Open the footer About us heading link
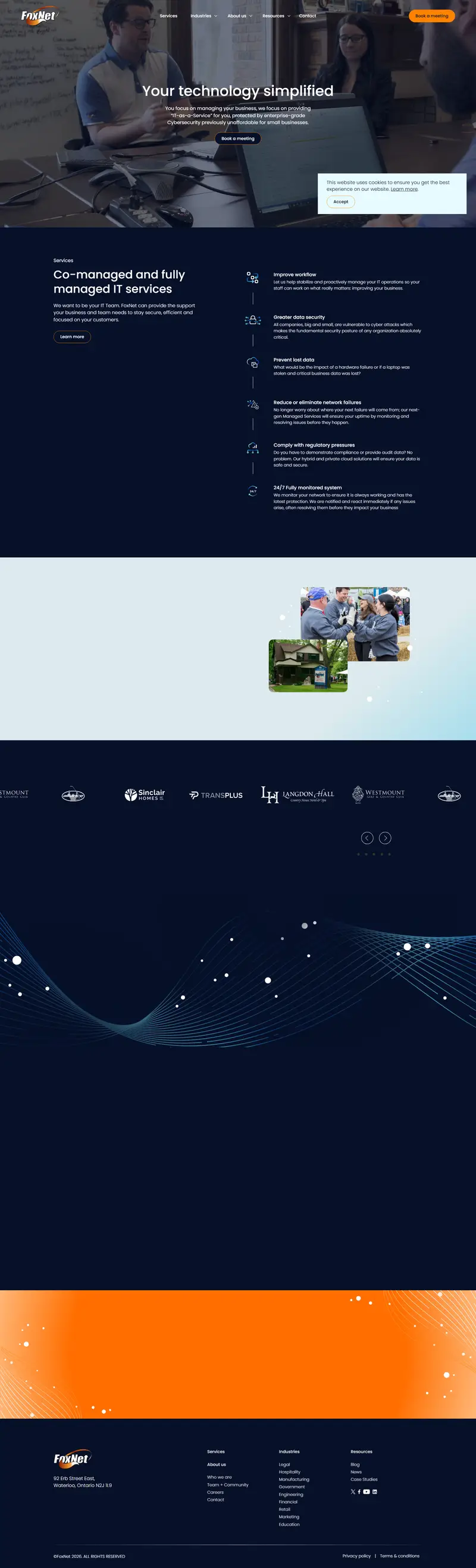This screenshot has width=476, height=1568. pos(217,1465)
